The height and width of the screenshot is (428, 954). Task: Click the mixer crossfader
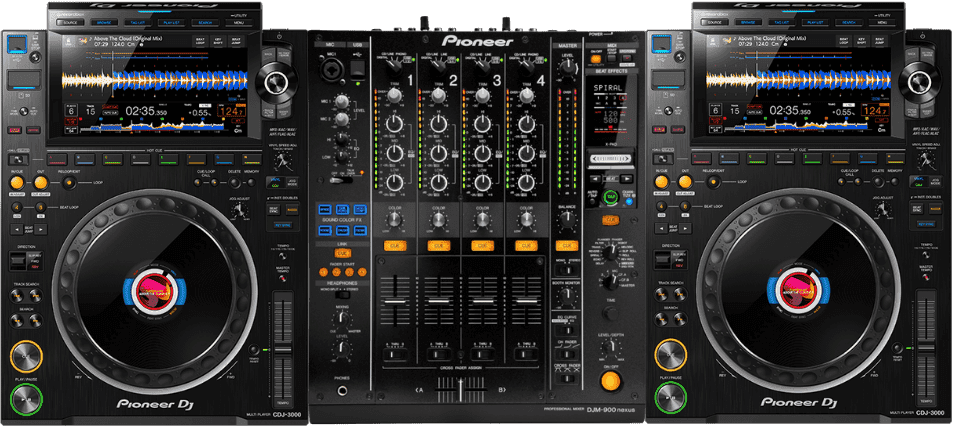462,388
